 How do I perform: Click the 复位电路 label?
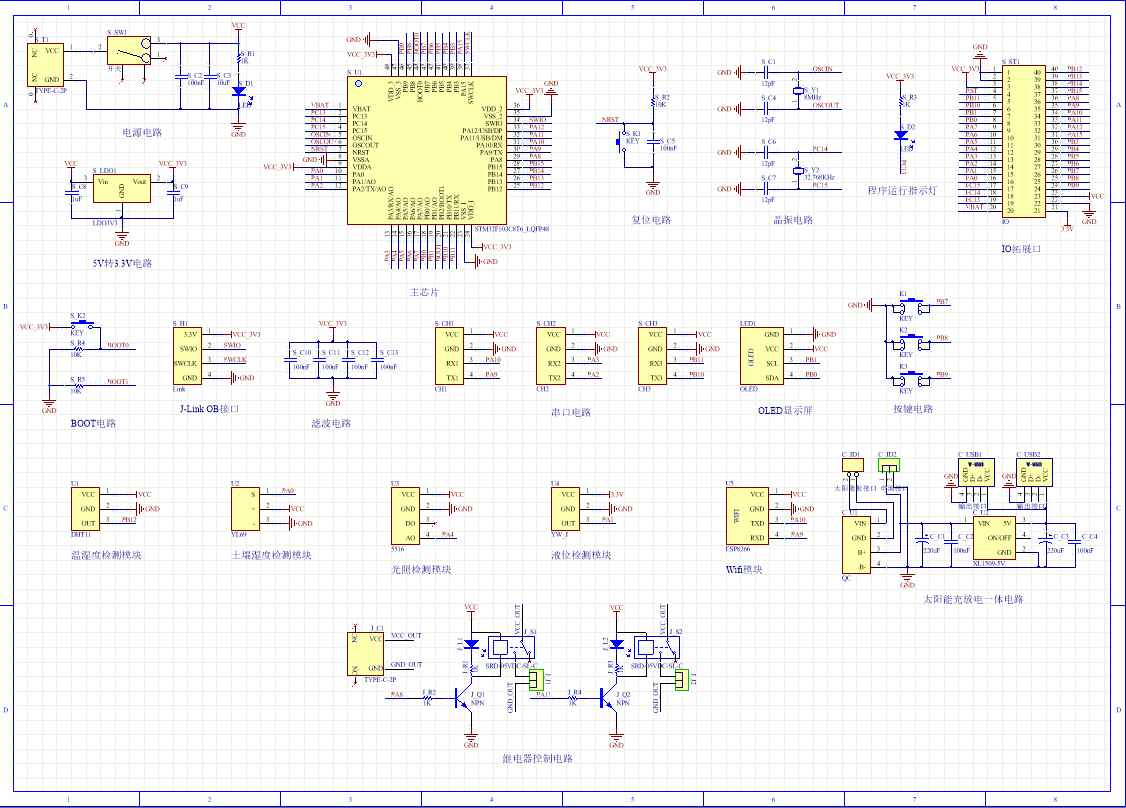coord(651,220)
